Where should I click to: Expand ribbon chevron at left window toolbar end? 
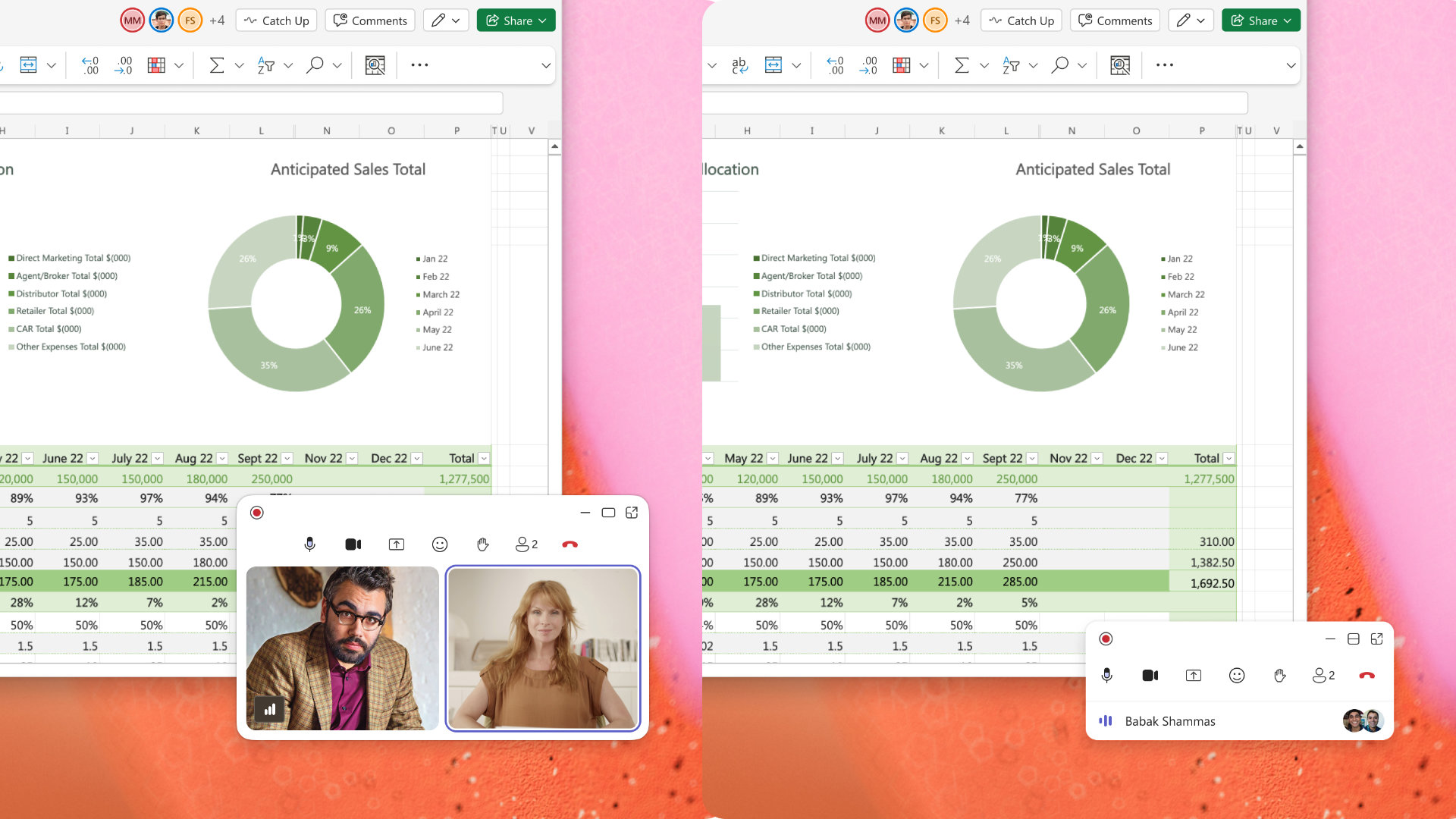point(545,65)
